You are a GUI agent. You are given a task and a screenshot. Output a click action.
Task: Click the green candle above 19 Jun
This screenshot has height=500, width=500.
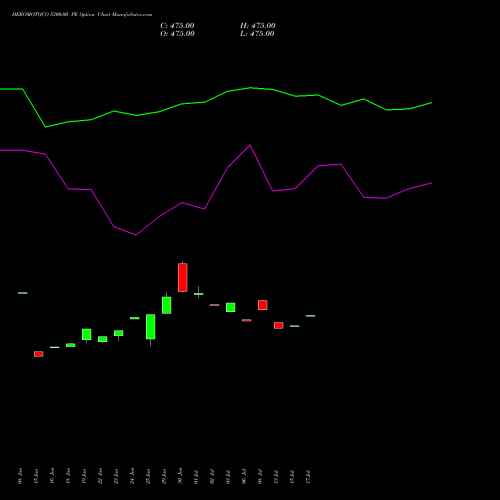[x=87, y=334]
